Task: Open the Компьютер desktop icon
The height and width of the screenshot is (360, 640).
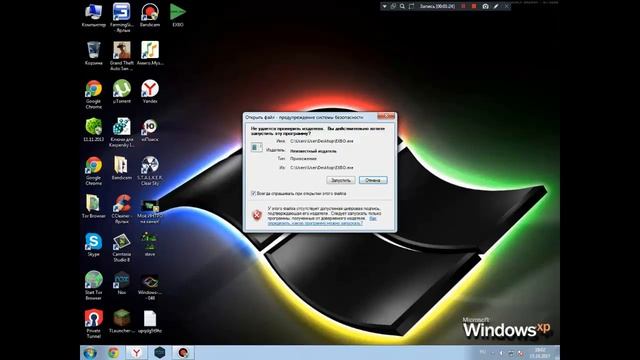Action: pos(93,15)
